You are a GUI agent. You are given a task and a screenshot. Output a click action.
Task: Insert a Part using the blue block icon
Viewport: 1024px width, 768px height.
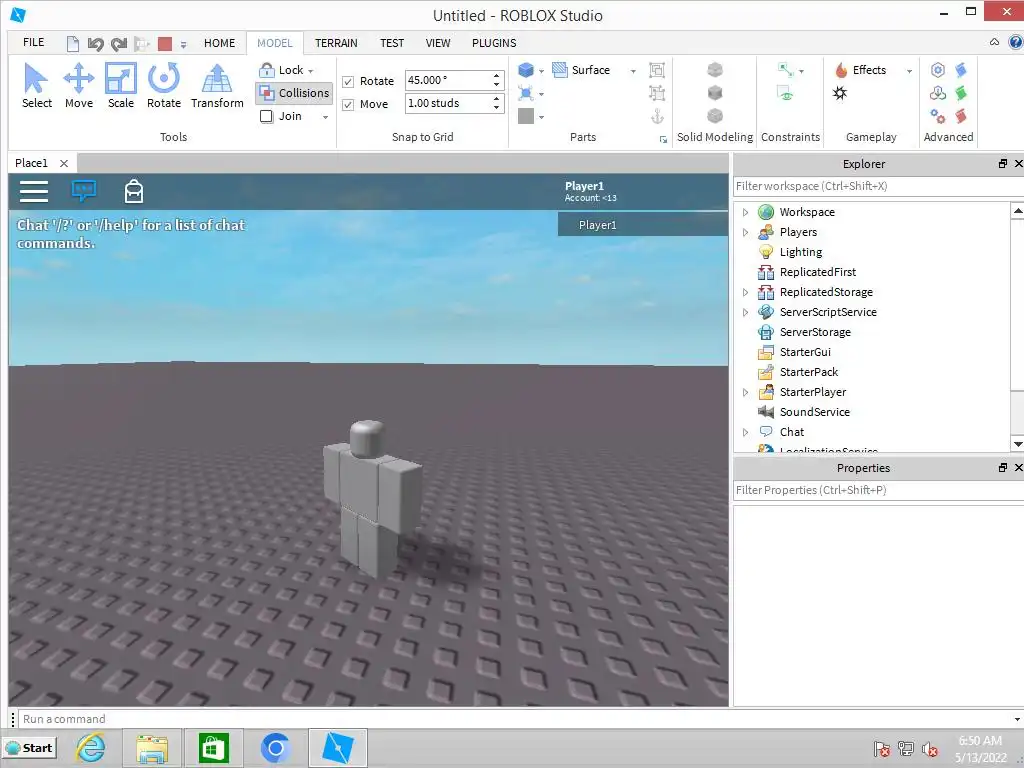pyautogui.click(x=526, y=70)
